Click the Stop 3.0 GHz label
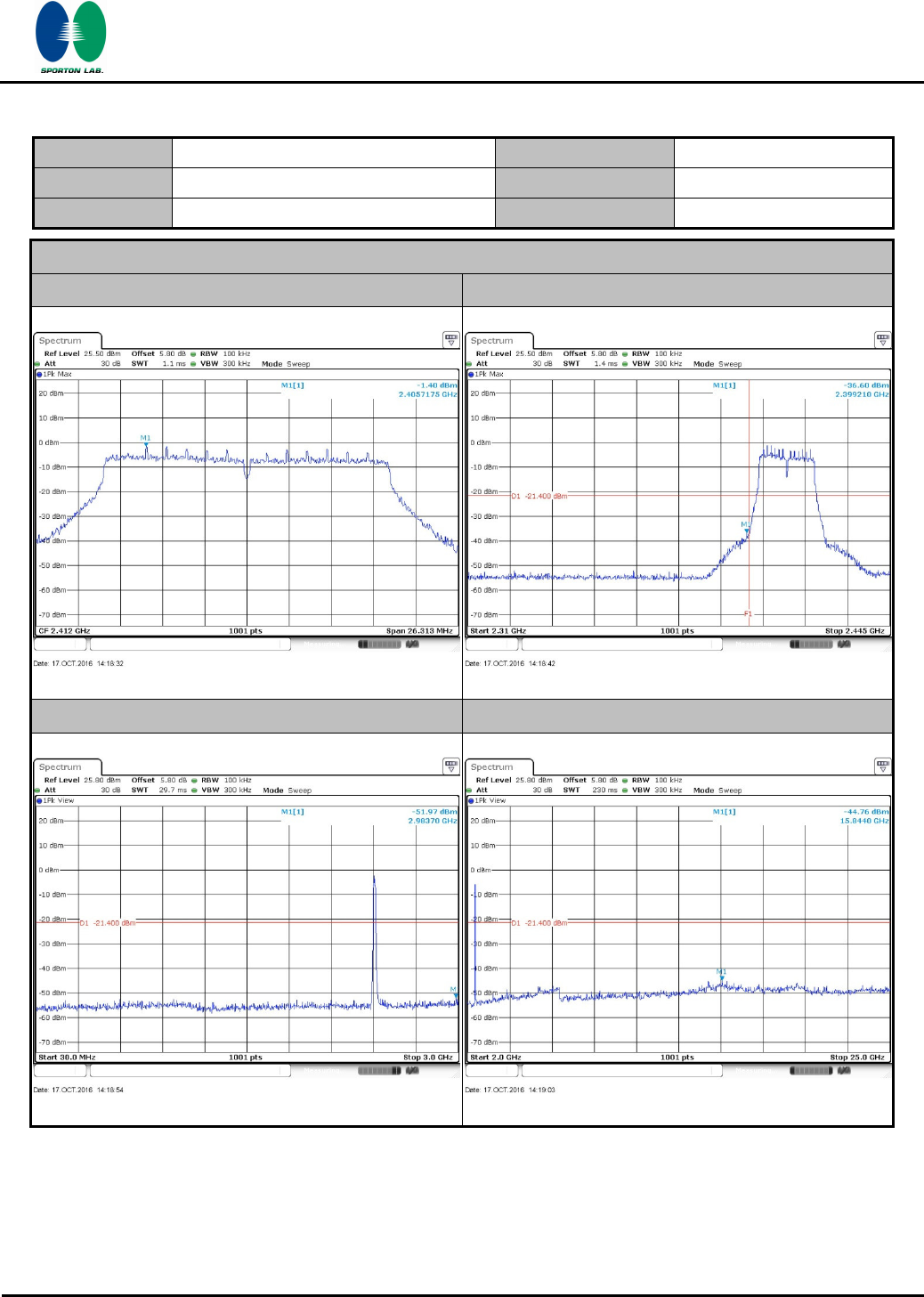 pyautogui.click(x=428, y=1058)
